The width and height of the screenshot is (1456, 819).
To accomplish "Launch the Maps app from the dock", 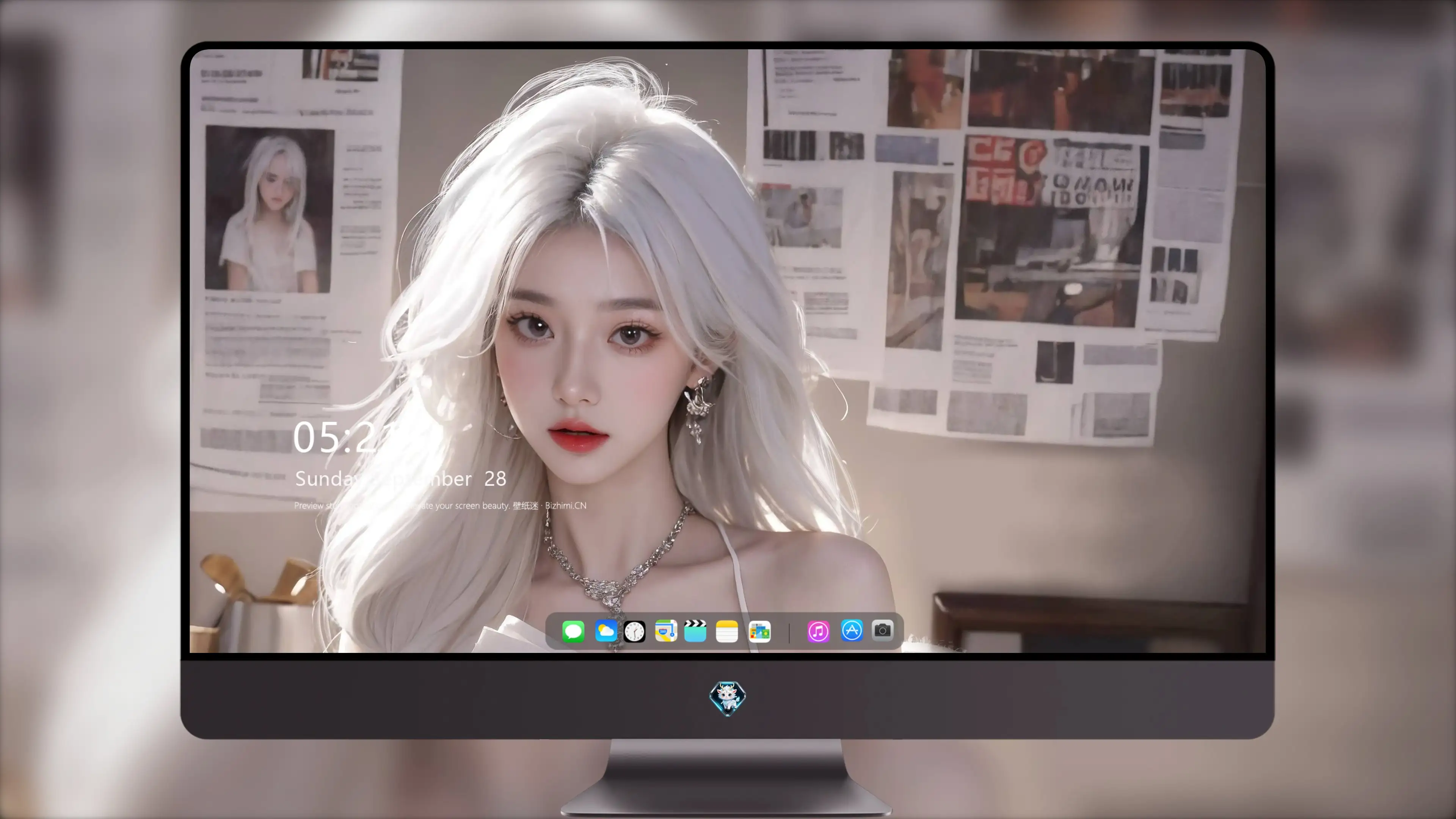I will (x=666, y=631).
